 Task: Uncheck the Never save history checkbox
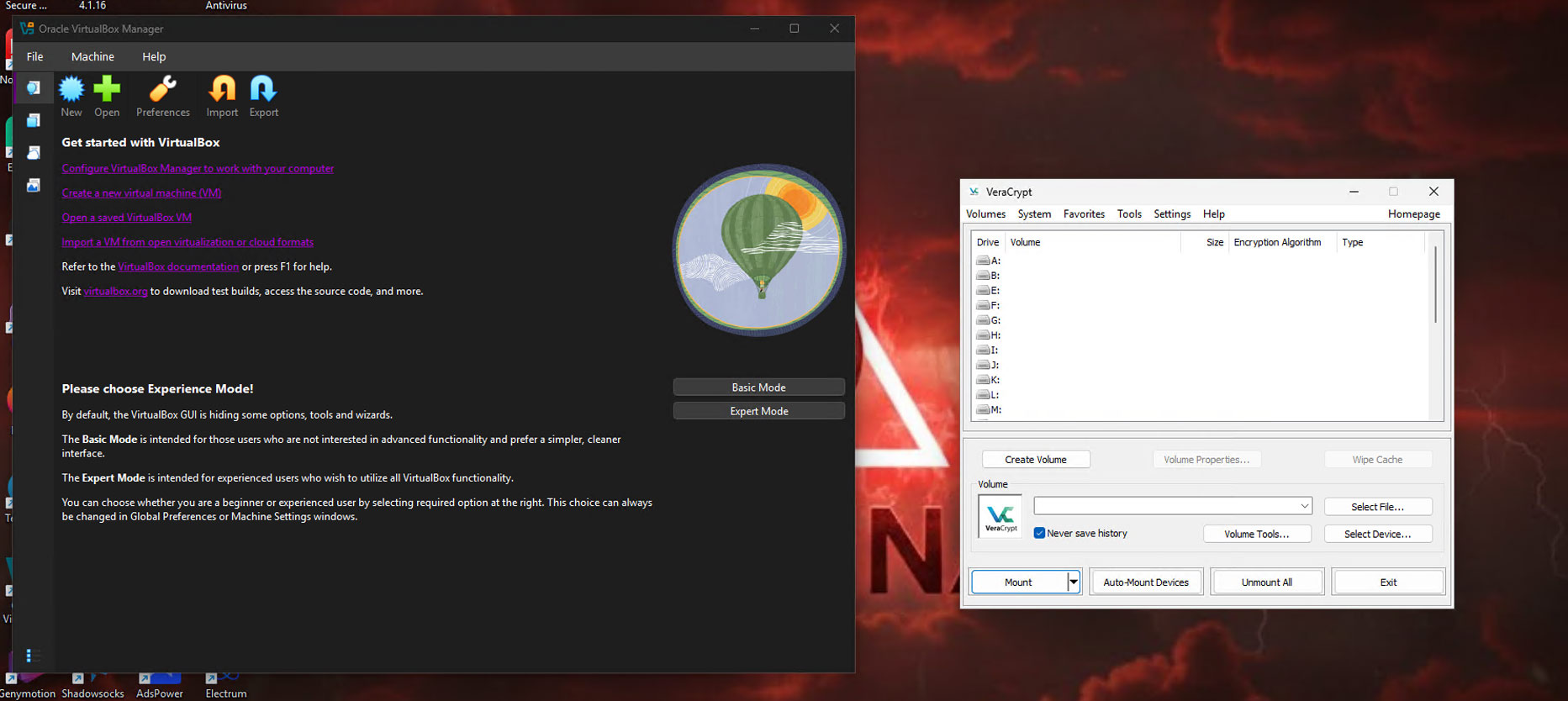[x=1039, y=533]
